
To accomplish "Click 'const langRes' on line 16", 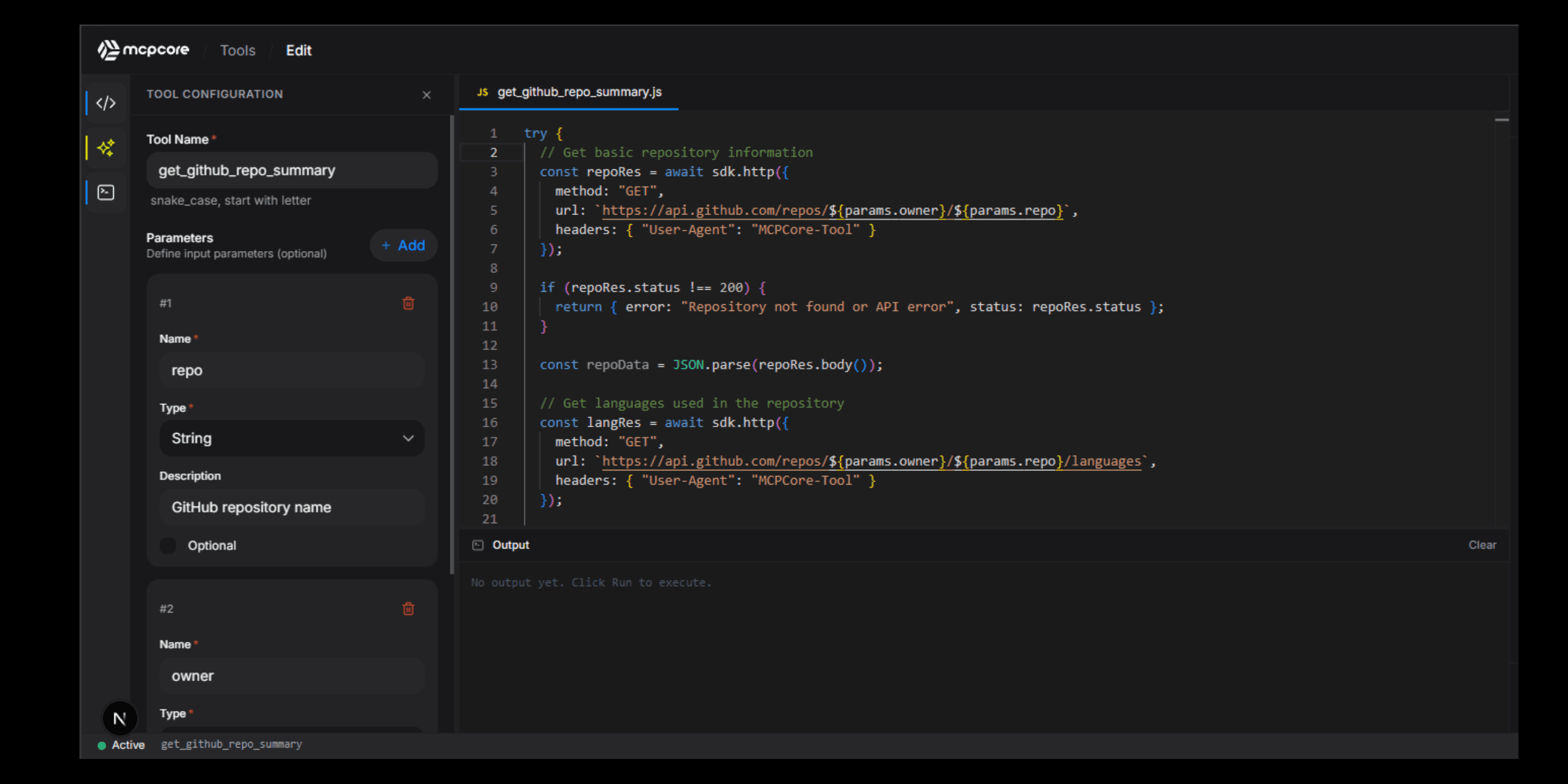I will 590,422.
